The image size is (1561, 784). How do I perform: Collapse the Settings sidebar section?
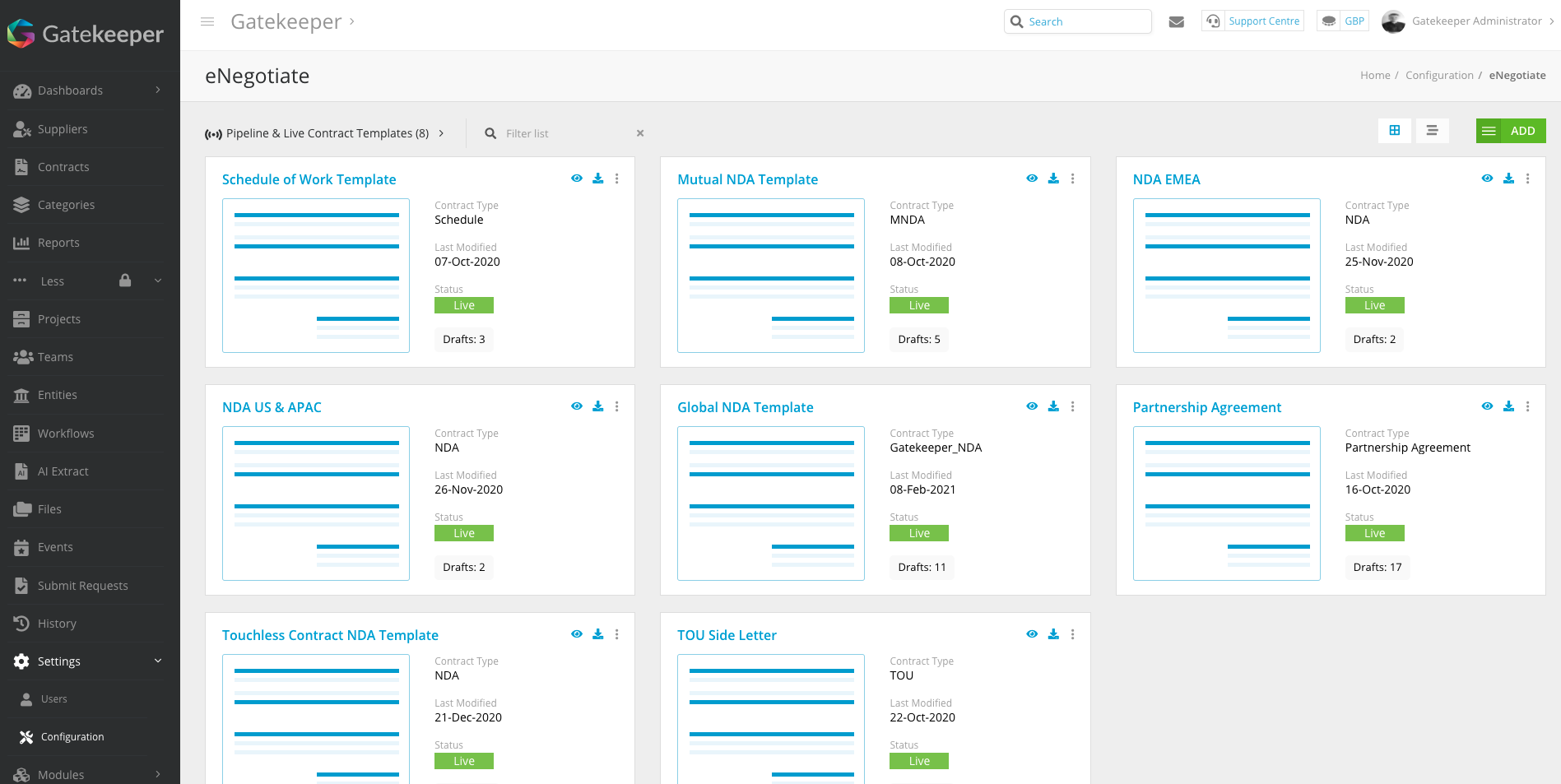(x=158, y=661)
